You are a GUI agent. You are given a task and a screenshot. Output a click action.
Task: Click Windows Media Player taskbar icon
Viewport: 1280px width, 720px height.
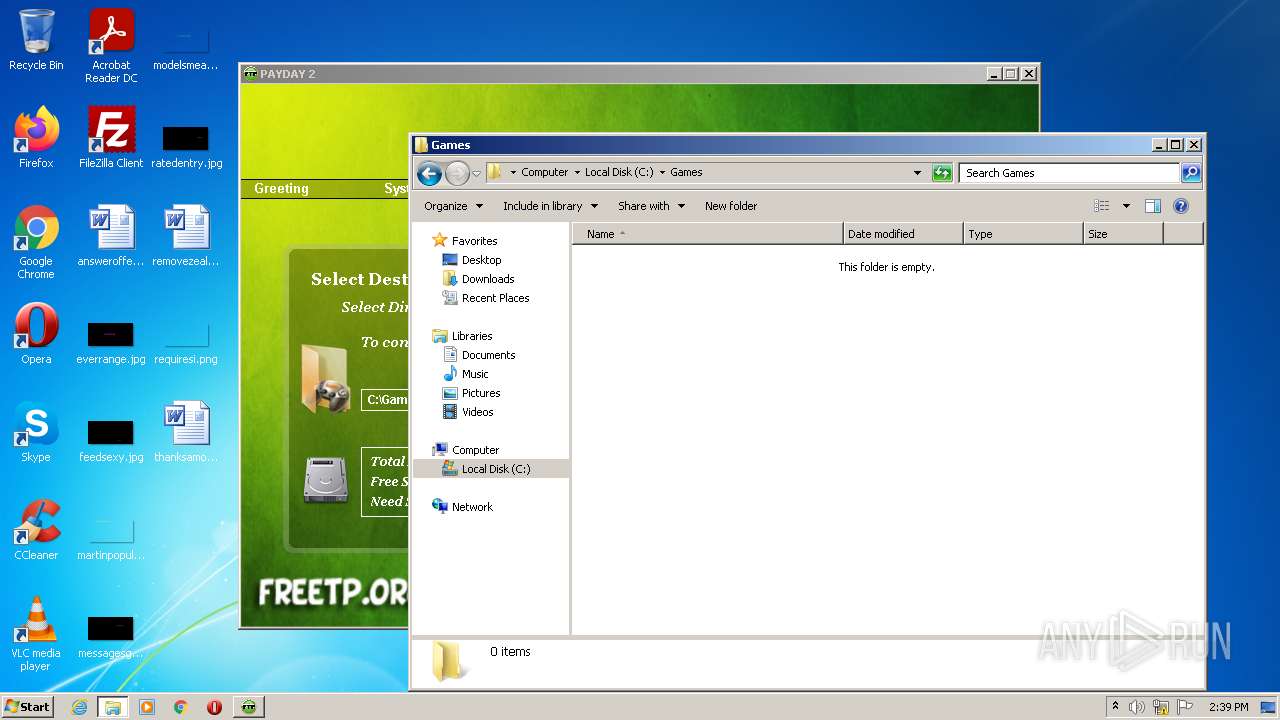[147, 707]
